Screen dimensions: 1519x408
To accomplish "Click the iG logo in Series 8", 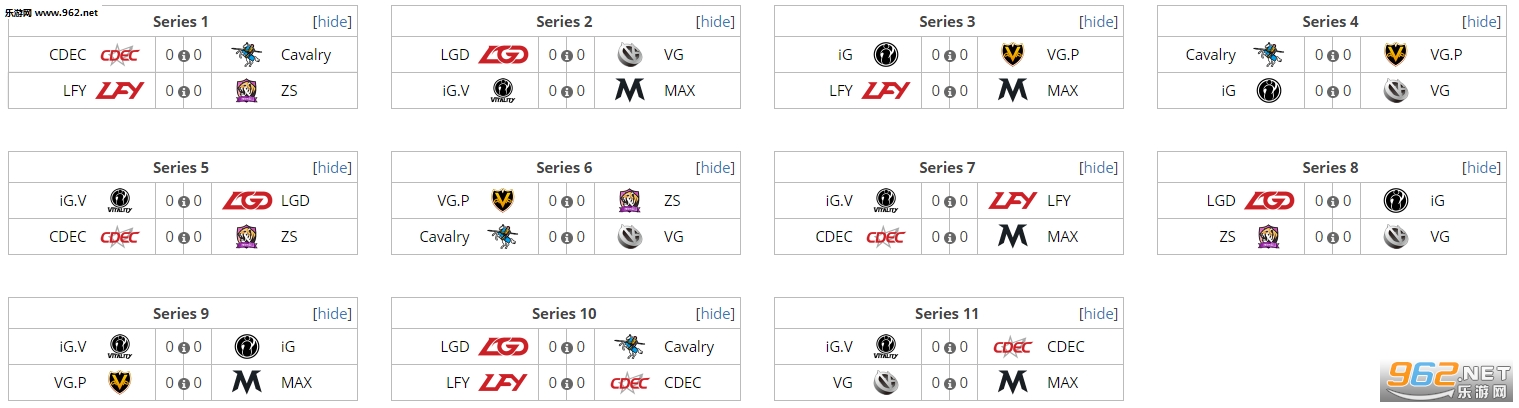I will [1396, 201].
